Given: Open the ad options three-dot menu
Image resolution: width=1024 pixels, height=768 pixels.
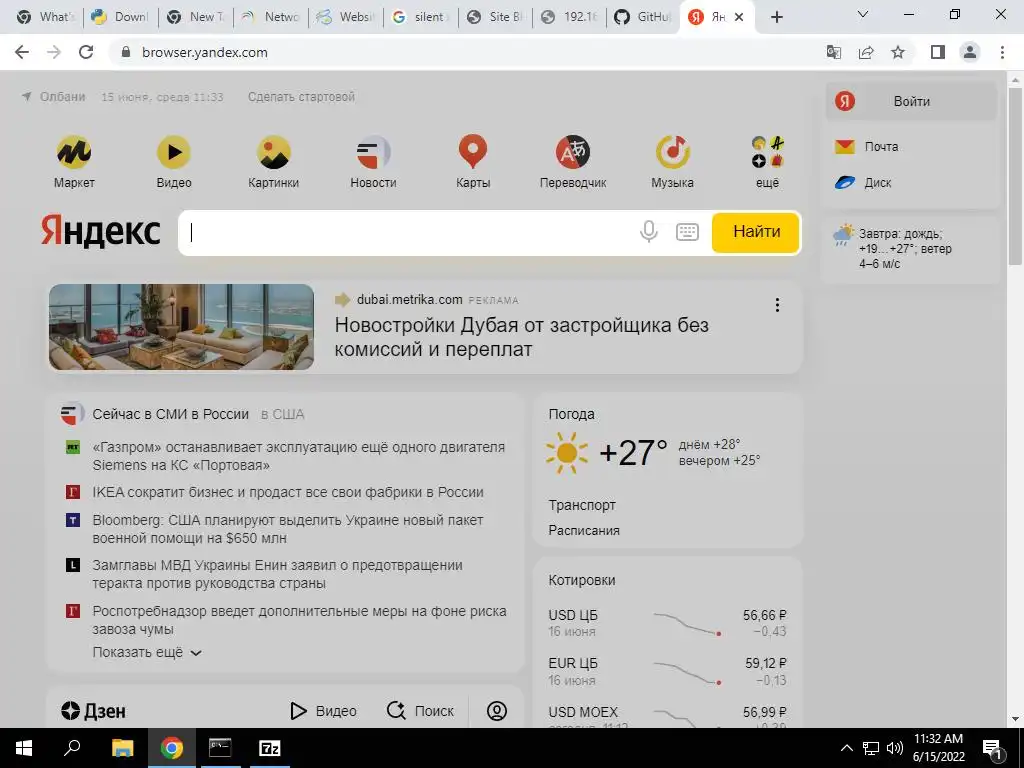Looking at the screenshot, I should pos(777,305).
